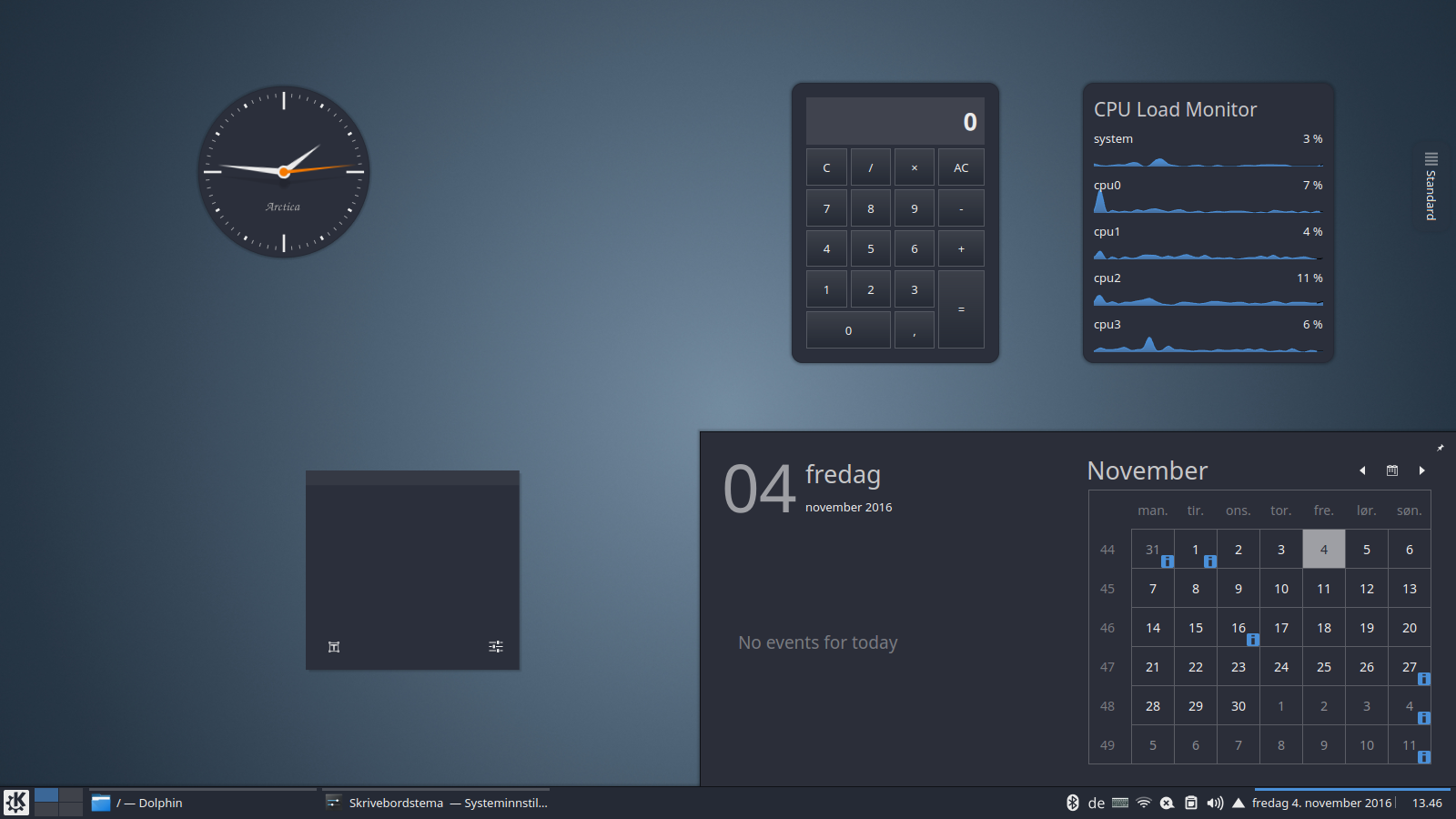The height and width of the screenshot is (819, 1456).
Task: Click the Arctica analog clock widget
Action: 284,171
